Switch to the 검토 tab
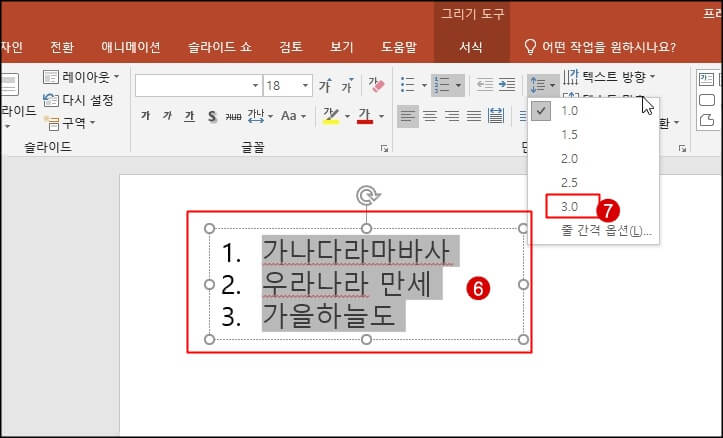Image resolution: width=723 pixels, height=438 pixels. [291, 47]
